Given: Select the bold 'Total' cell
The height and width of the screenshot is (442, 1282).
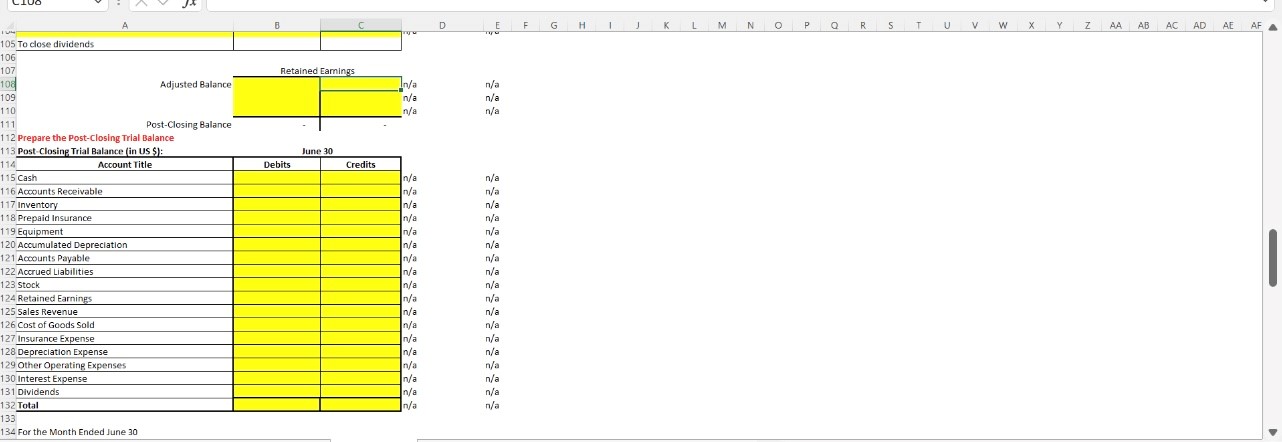Looking at the screenshot, I should [x=125, y=405].
